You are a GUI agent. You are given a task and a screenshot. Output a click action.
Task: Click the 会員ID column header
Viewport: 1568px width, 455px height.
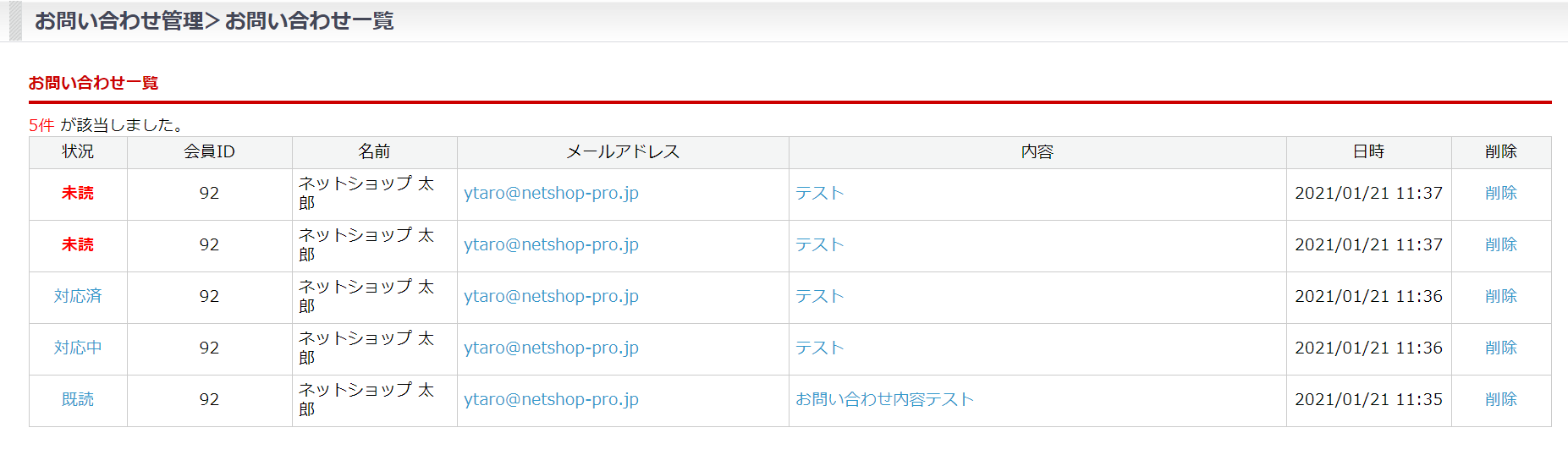point(209,152)
